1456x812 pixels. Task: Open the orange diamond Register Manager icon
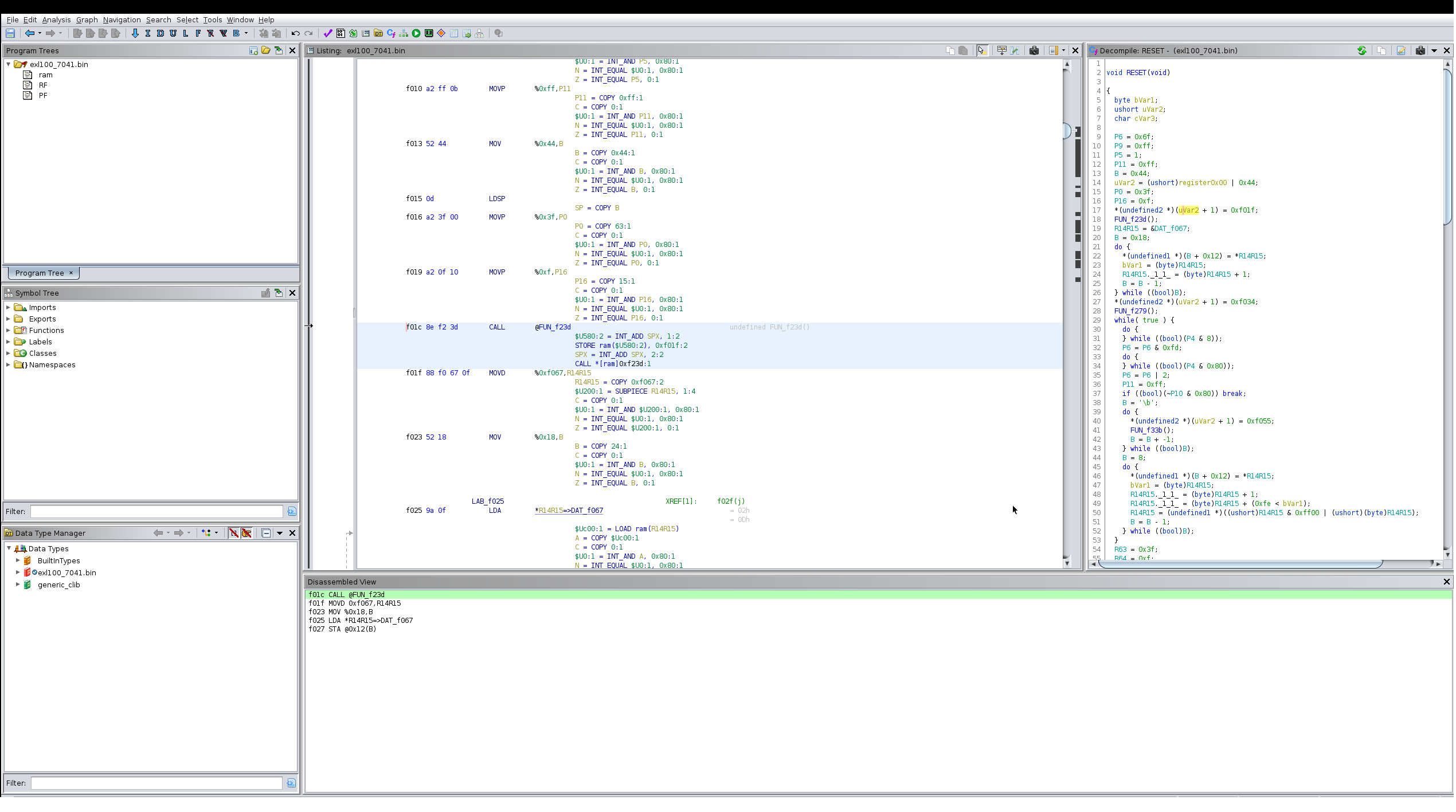(x=441, y=33)
